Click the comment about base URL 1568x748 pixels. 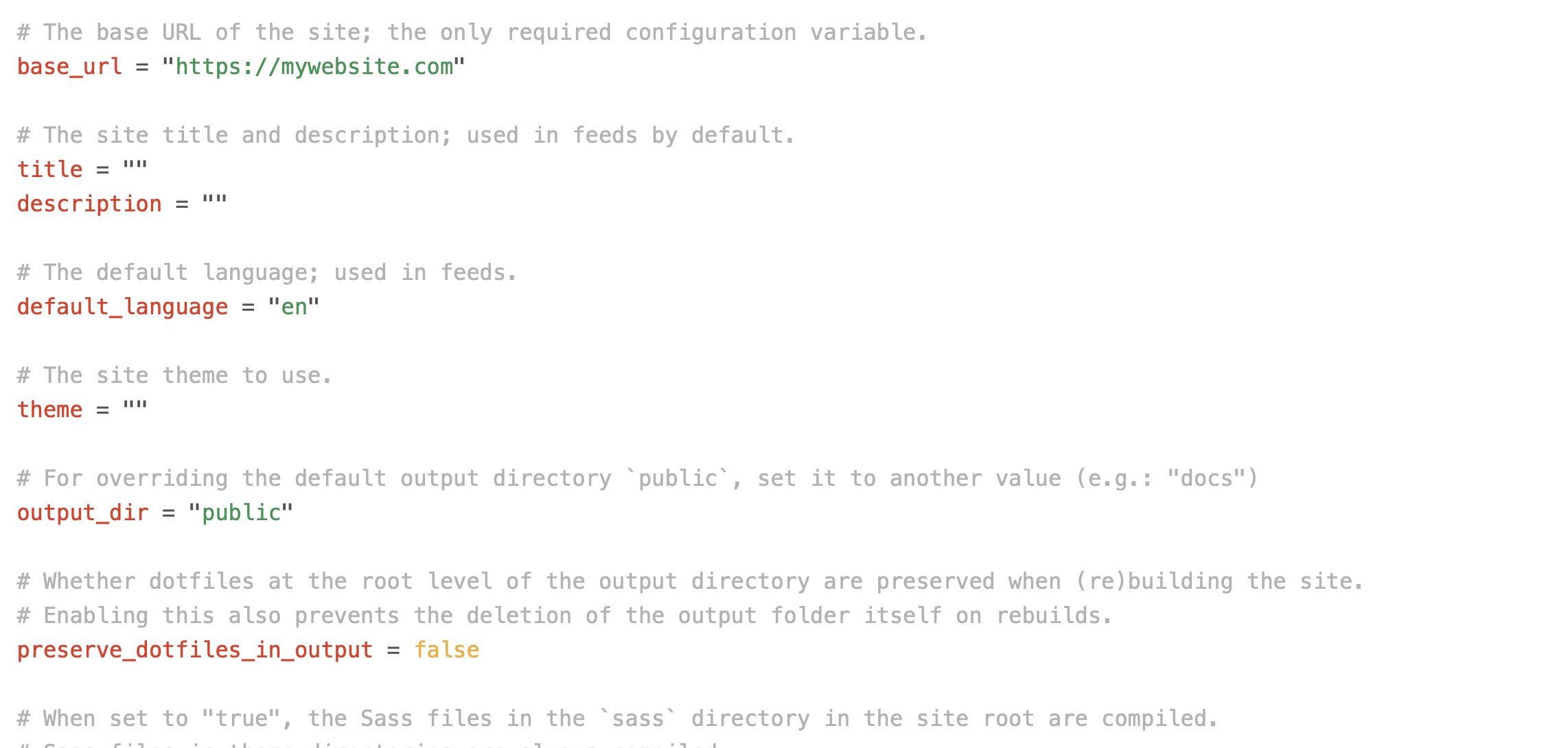pos(472,32)
